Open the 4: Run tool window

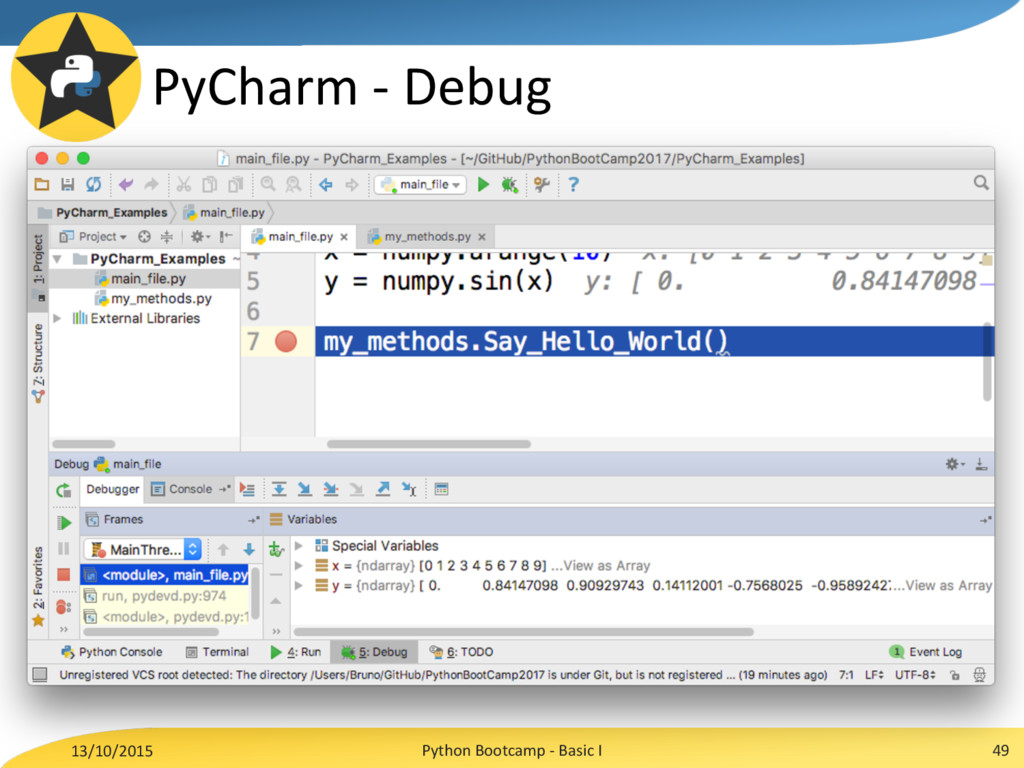(296, 652)
